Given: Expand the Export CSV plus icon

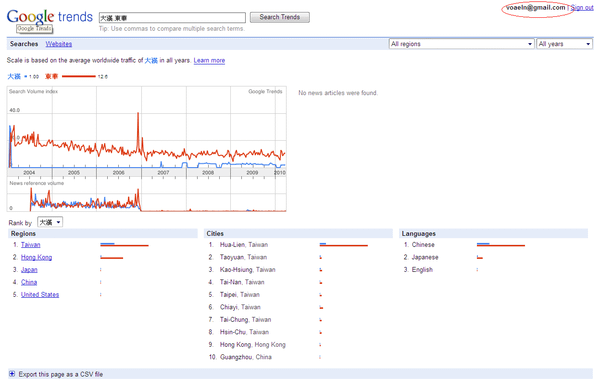Looking at the screenshot, I should point(12,374).
